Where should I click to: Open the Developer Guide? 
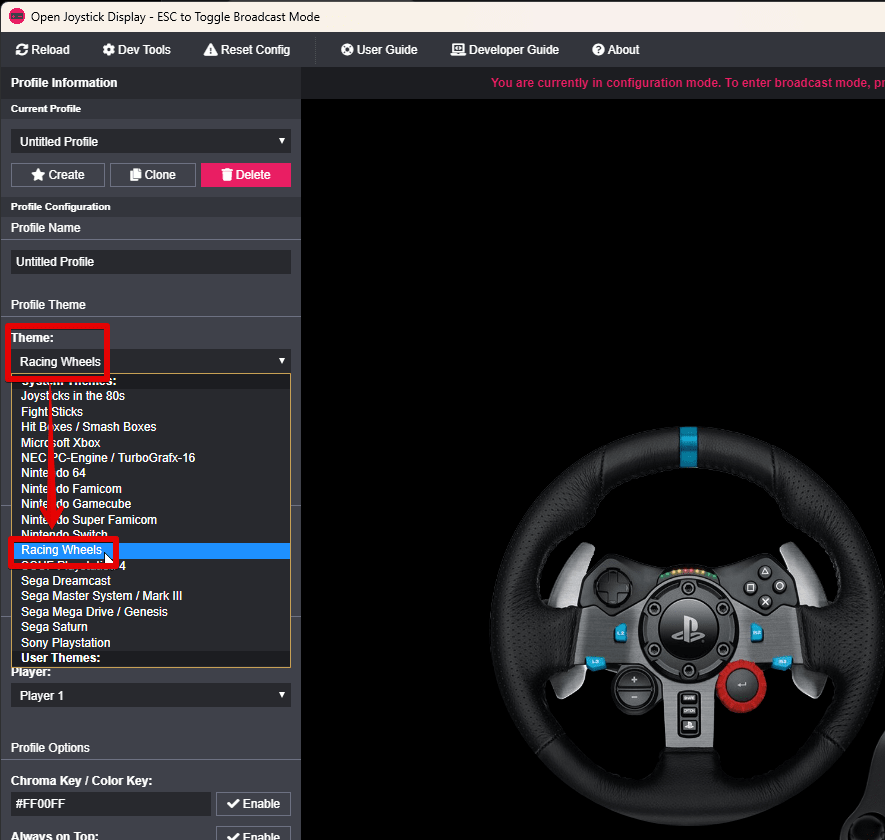[505, 50]
